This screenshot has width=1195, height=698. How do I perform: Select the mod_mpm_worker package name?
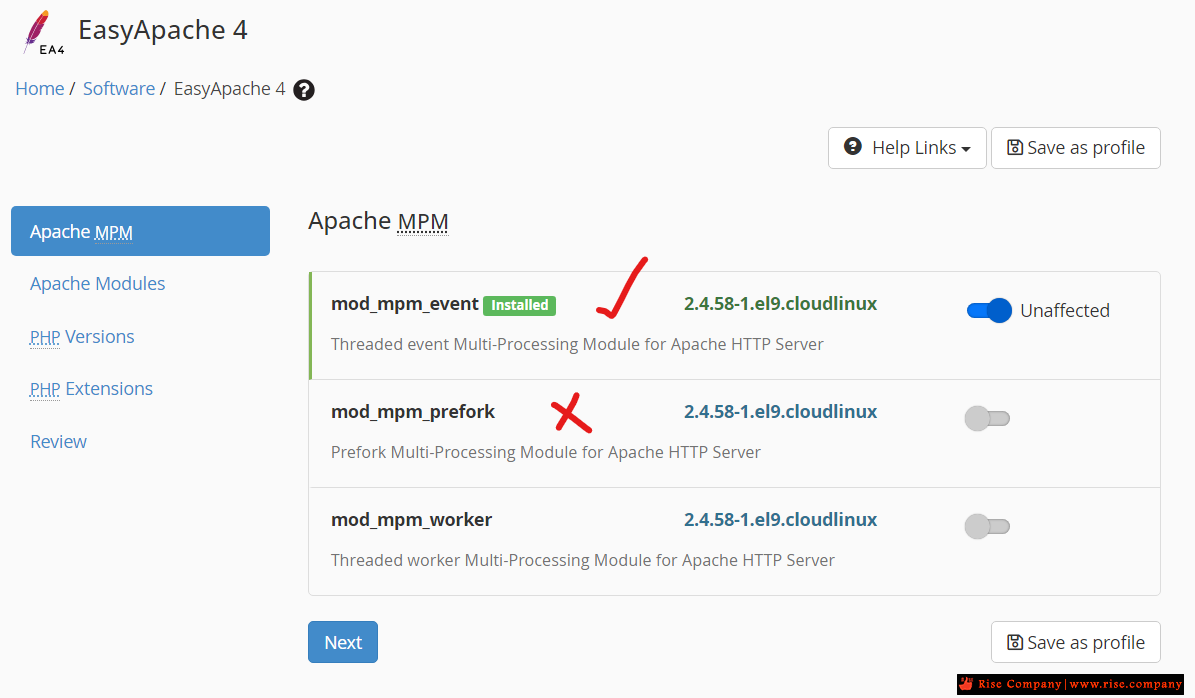(x=412, y=520)
